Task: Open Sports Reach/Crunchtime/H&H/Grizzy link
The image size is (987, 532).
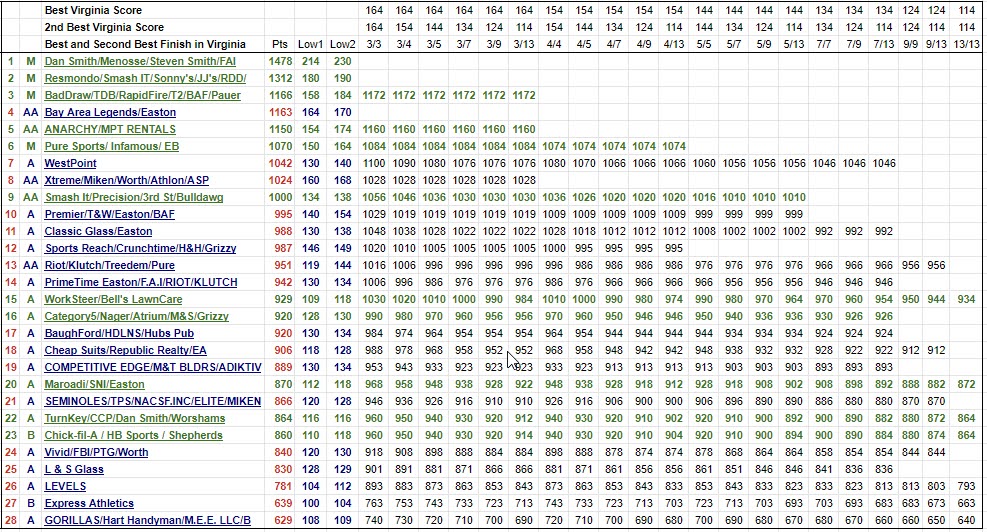Action: click(x=140, y=248)
